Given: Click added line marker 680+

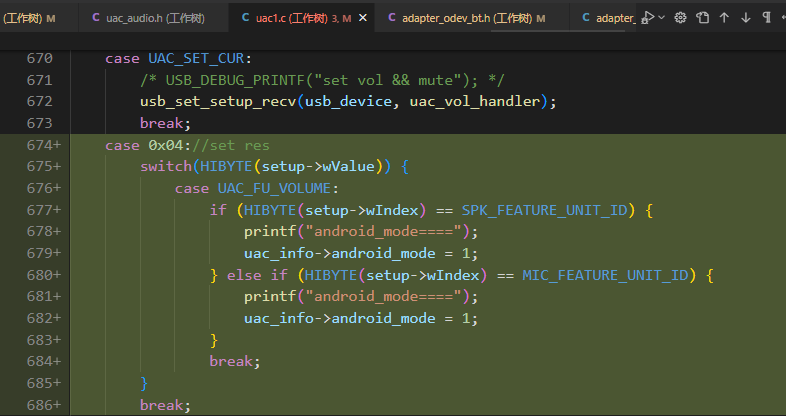Looking at the screenshot, I should (x=44, y=275).
